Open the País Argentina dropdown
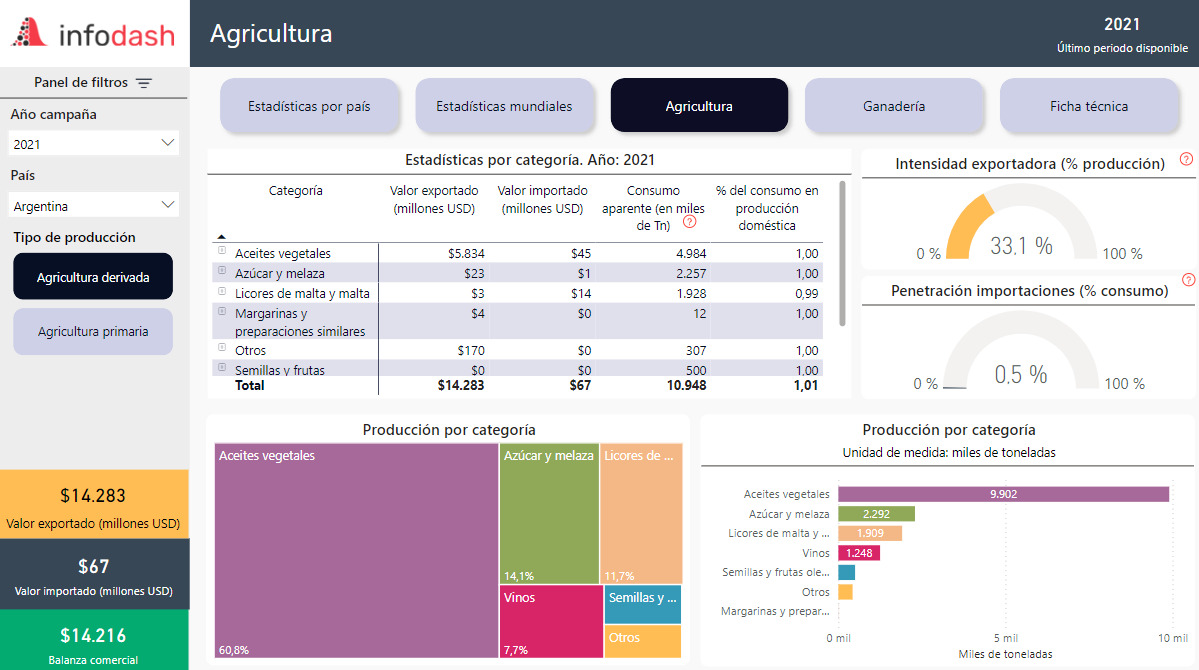The width and height of the screenshot is (1199, 670). click(94, 206)
